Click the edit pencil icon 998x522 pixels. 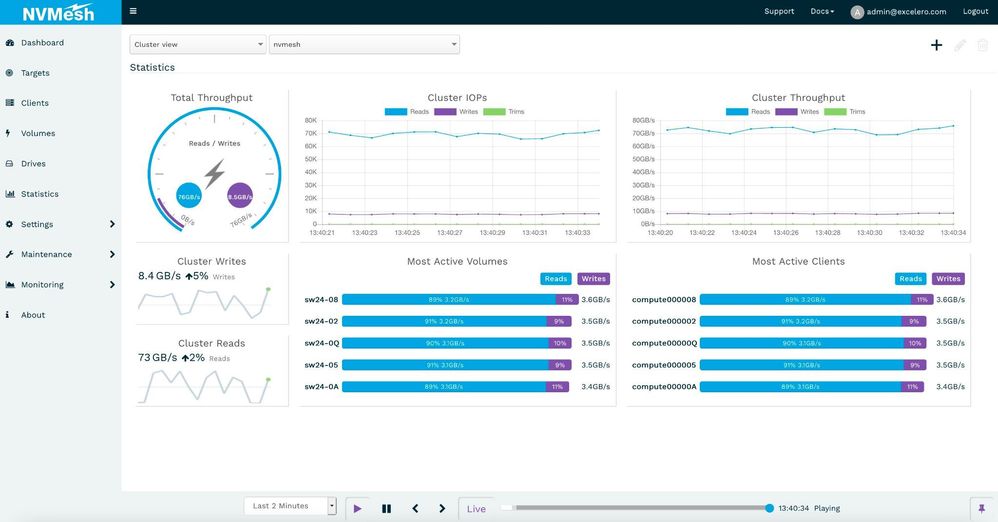[960, 45]
